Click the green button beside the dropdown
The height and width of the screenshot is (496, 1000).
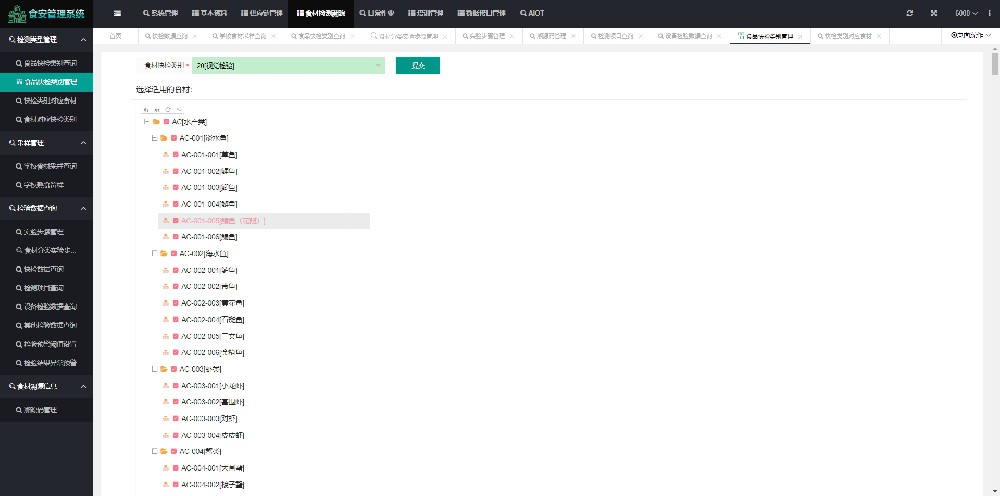pos(418,65)
